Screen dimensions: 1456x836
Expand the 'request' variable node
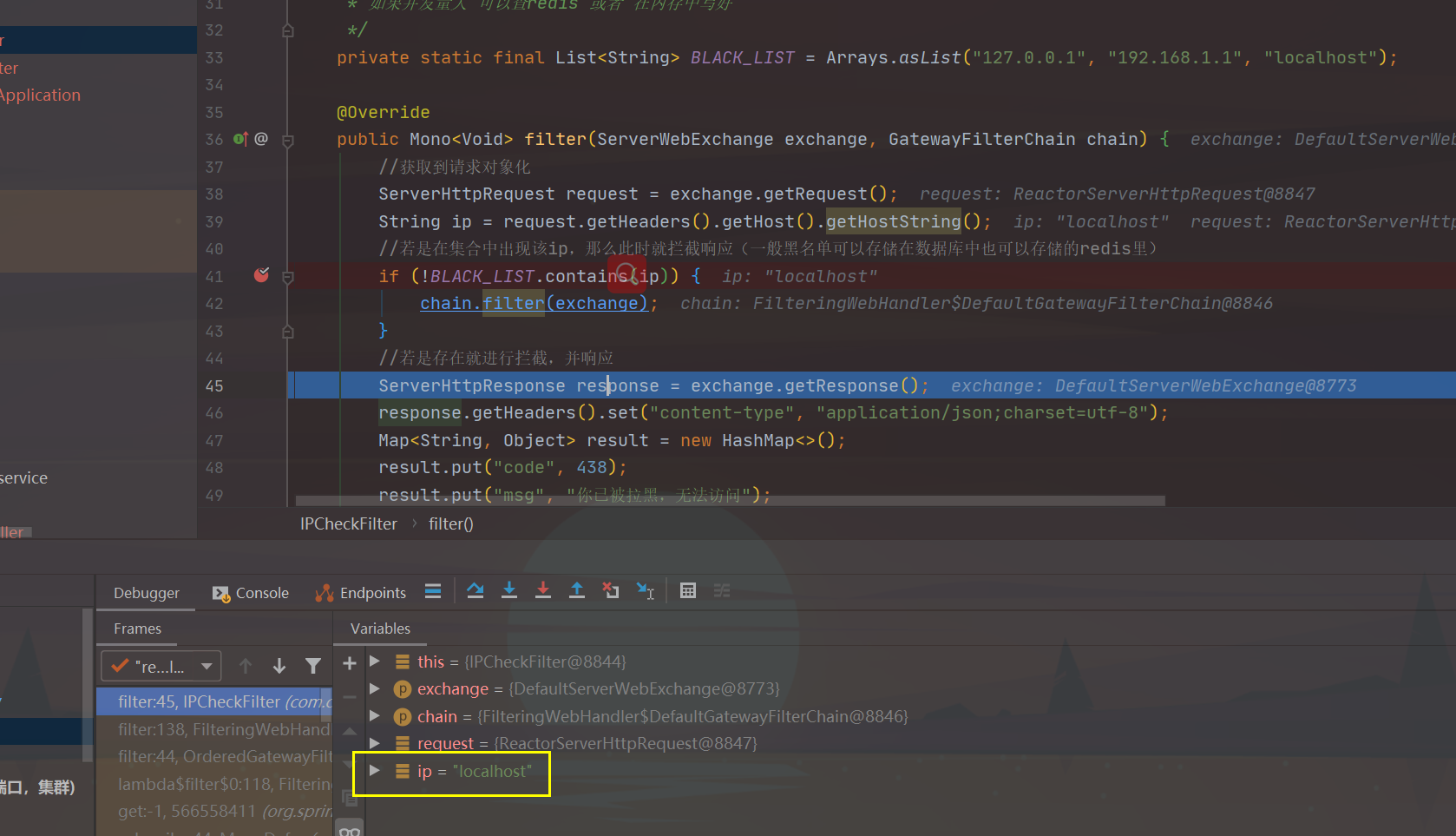pyautogui.click(x=375, y=743)
